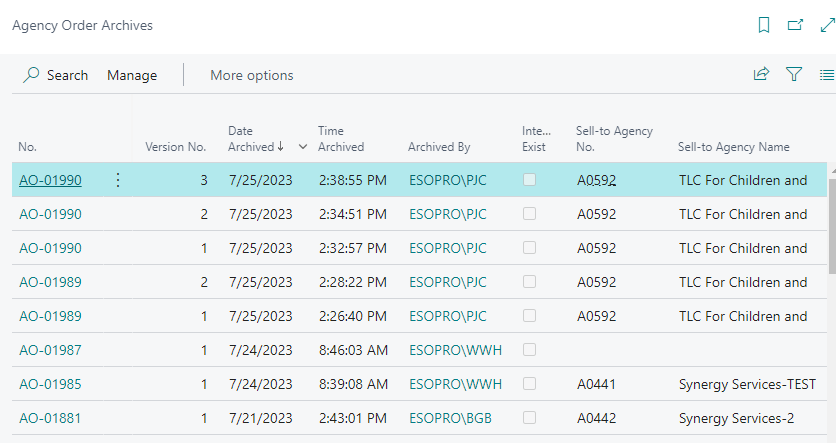Click the Search magnifier icon
This screenshot has height=443, width=836.
tap(32, 75)
